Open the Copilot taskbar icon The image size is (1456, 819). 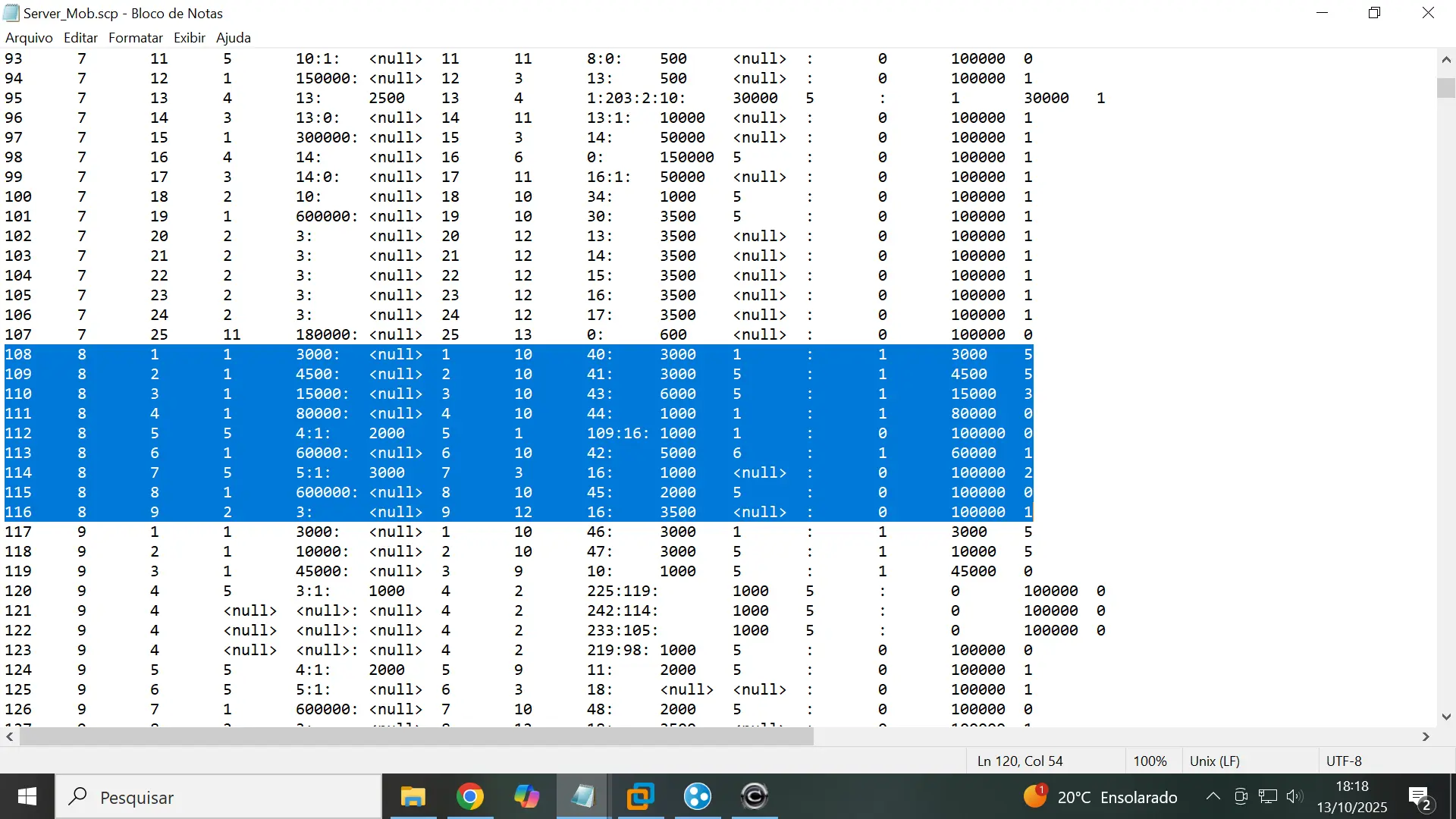pos(526,796)
